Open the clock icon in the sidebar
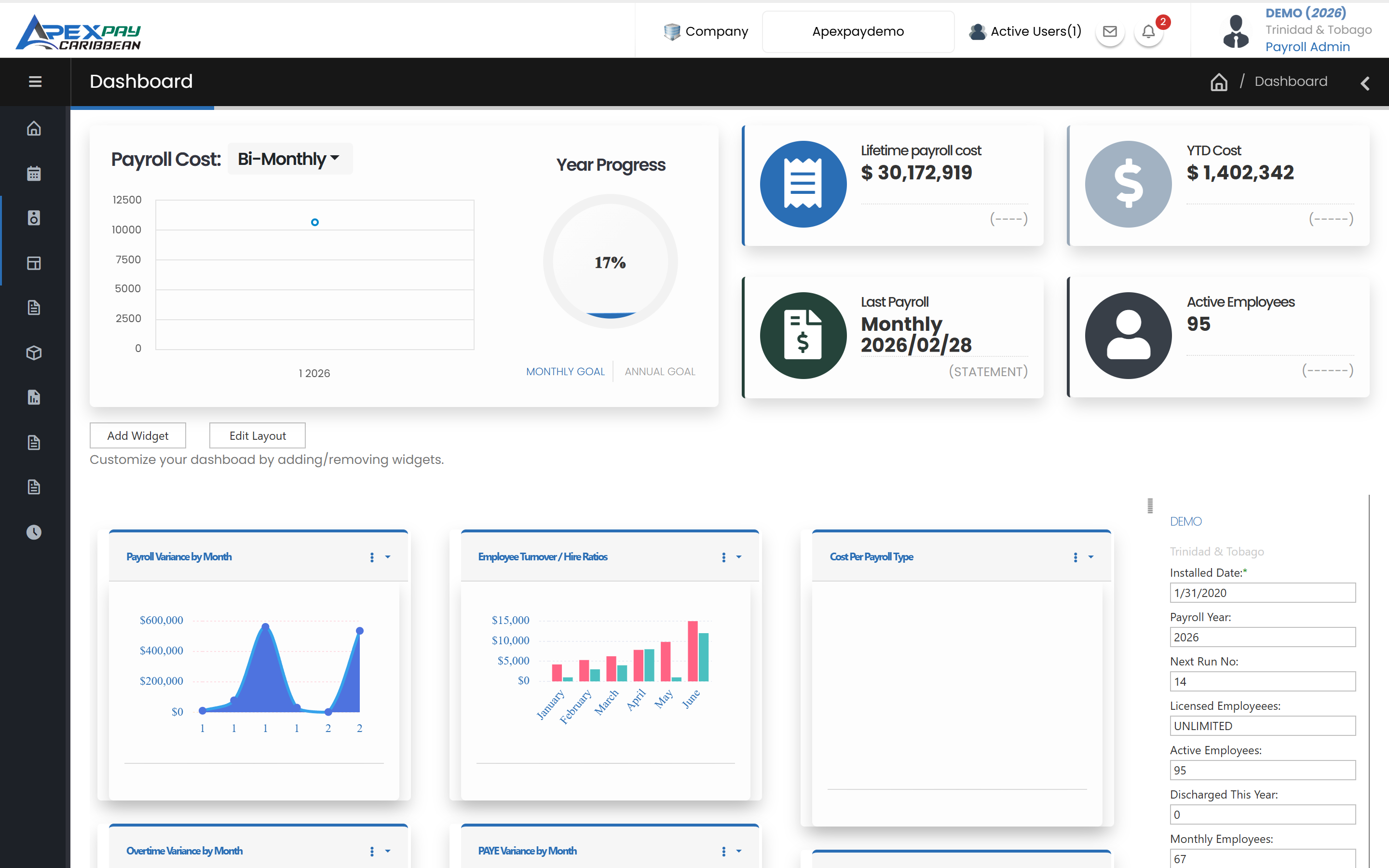 coord(34,532)
